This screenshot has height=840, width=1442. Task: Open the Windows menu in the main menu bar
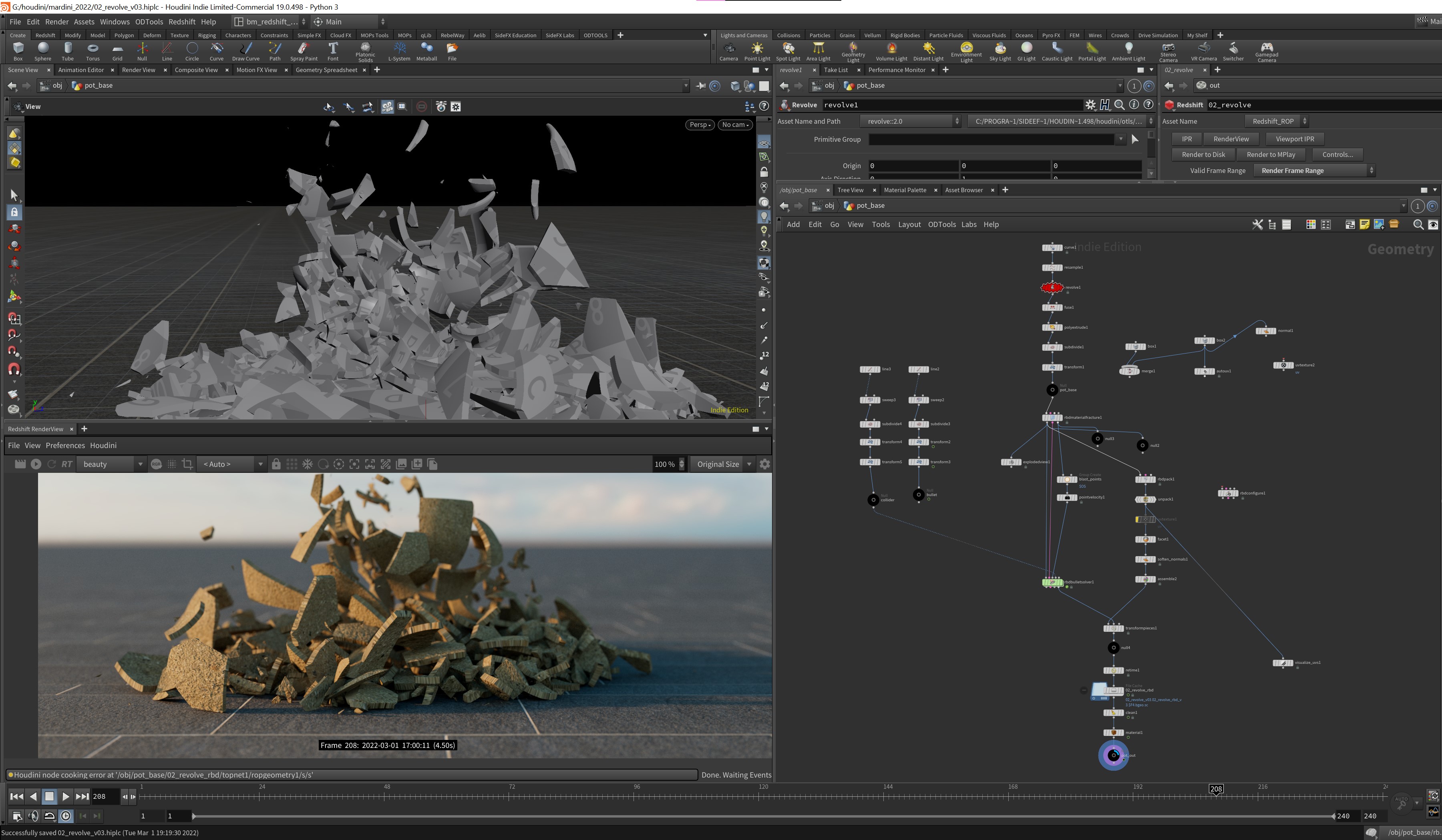click(115, 22)
